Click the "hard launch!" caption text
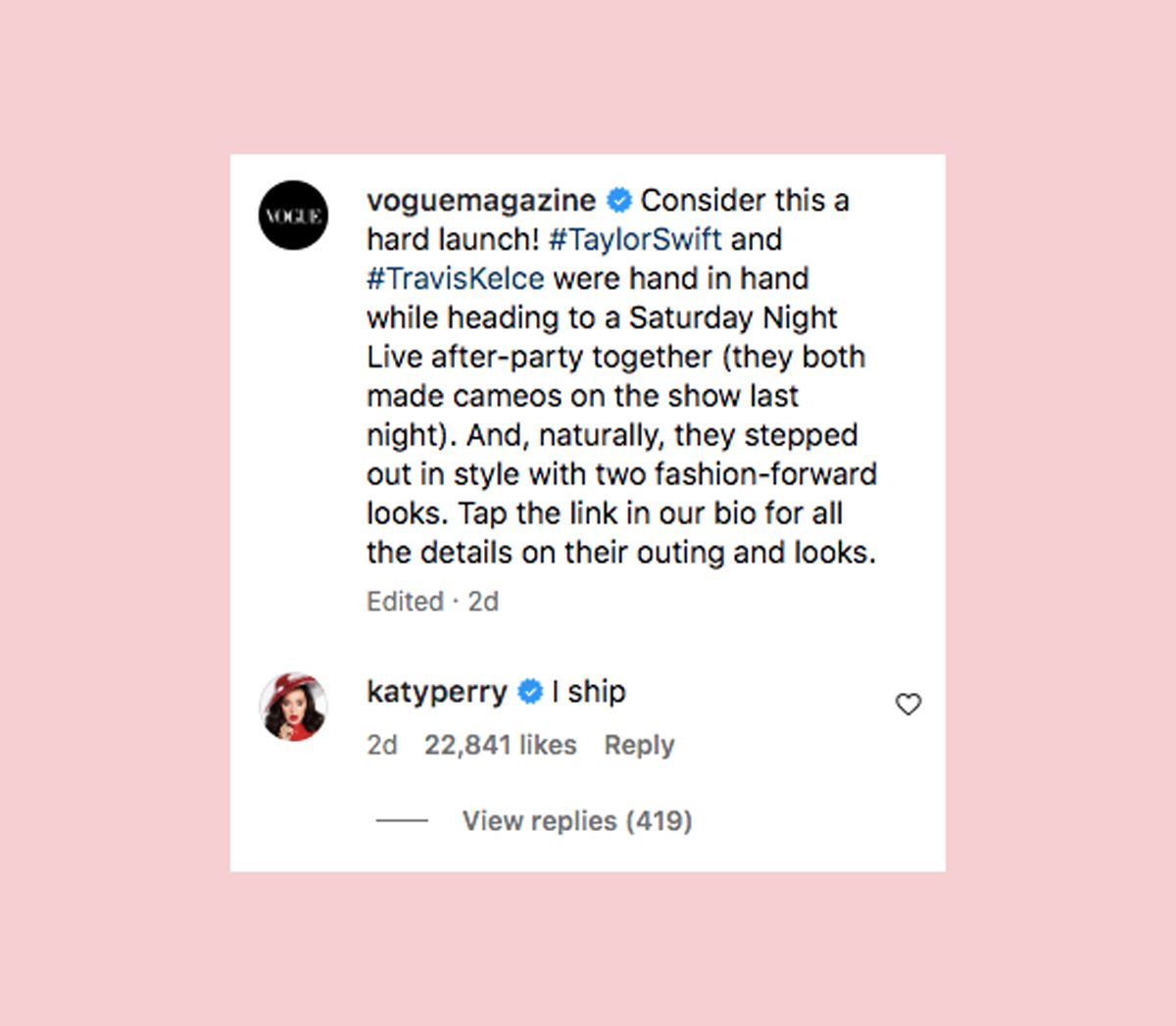 (454, 239)
